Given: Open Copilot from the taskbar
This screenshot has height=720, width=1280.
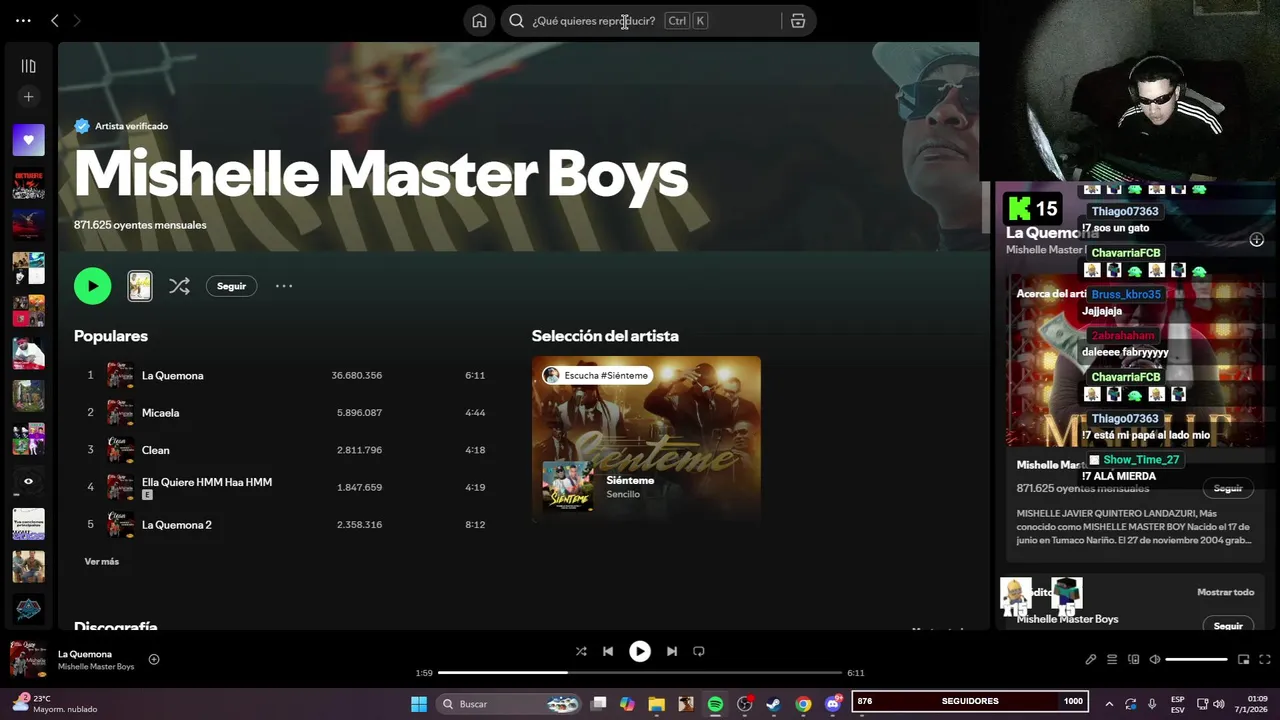Looking at the screenshot, I should pos(627,704).
